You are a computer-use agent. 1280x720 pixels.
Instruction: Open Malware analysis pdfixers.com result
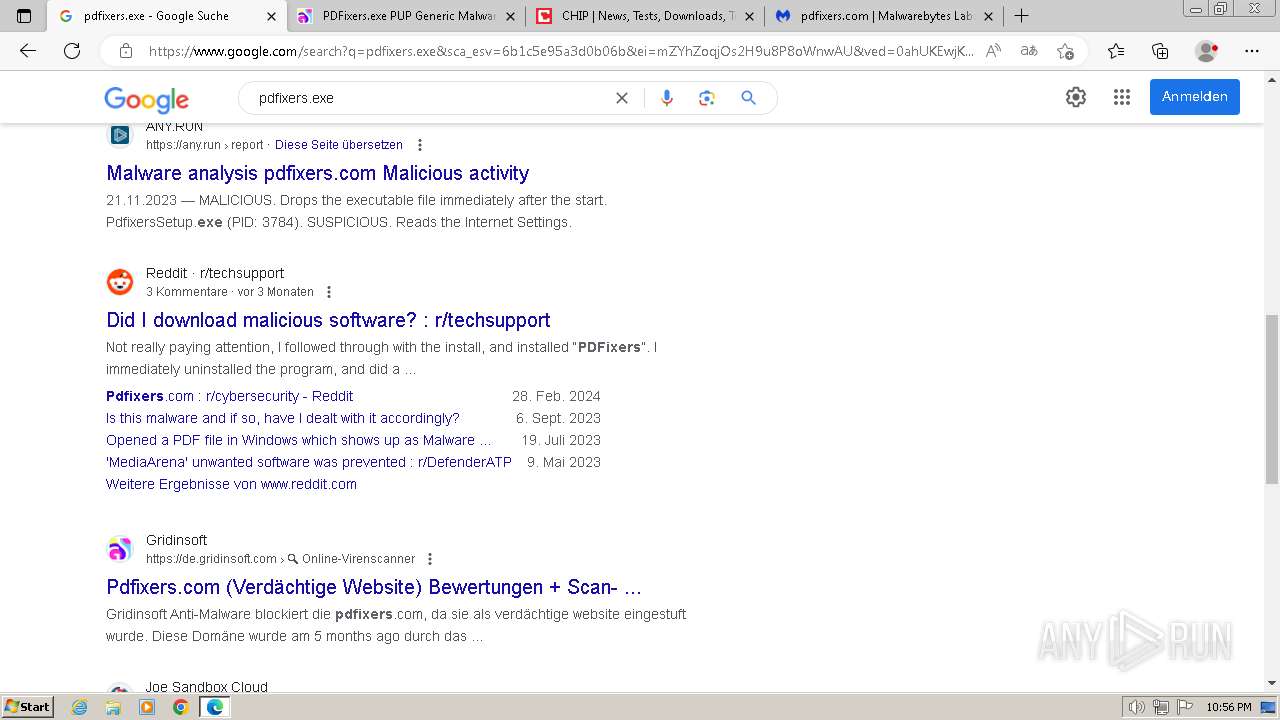(x=318, y=173)
